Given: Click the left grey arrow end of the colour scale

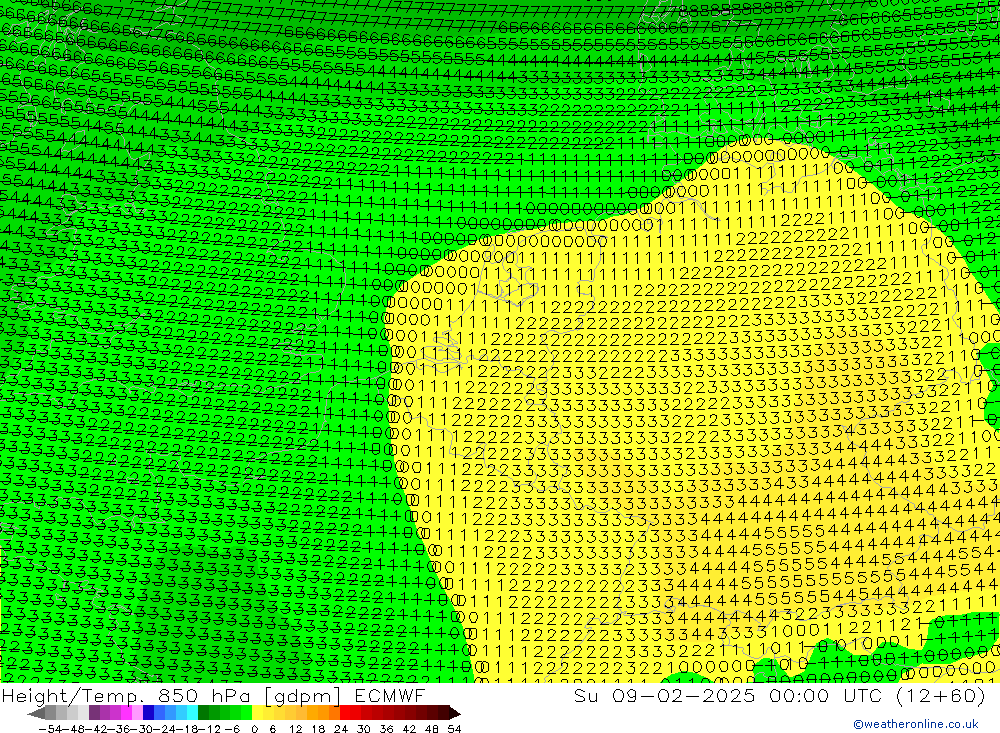Looking at the screenshot, I should pyautogui.click(x=36, y=713).
